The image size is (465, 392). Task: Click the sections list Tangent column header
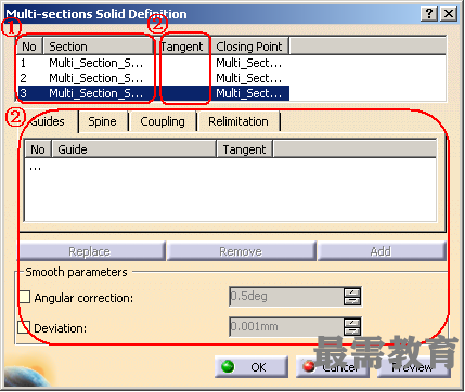click(x=182, y=46)
